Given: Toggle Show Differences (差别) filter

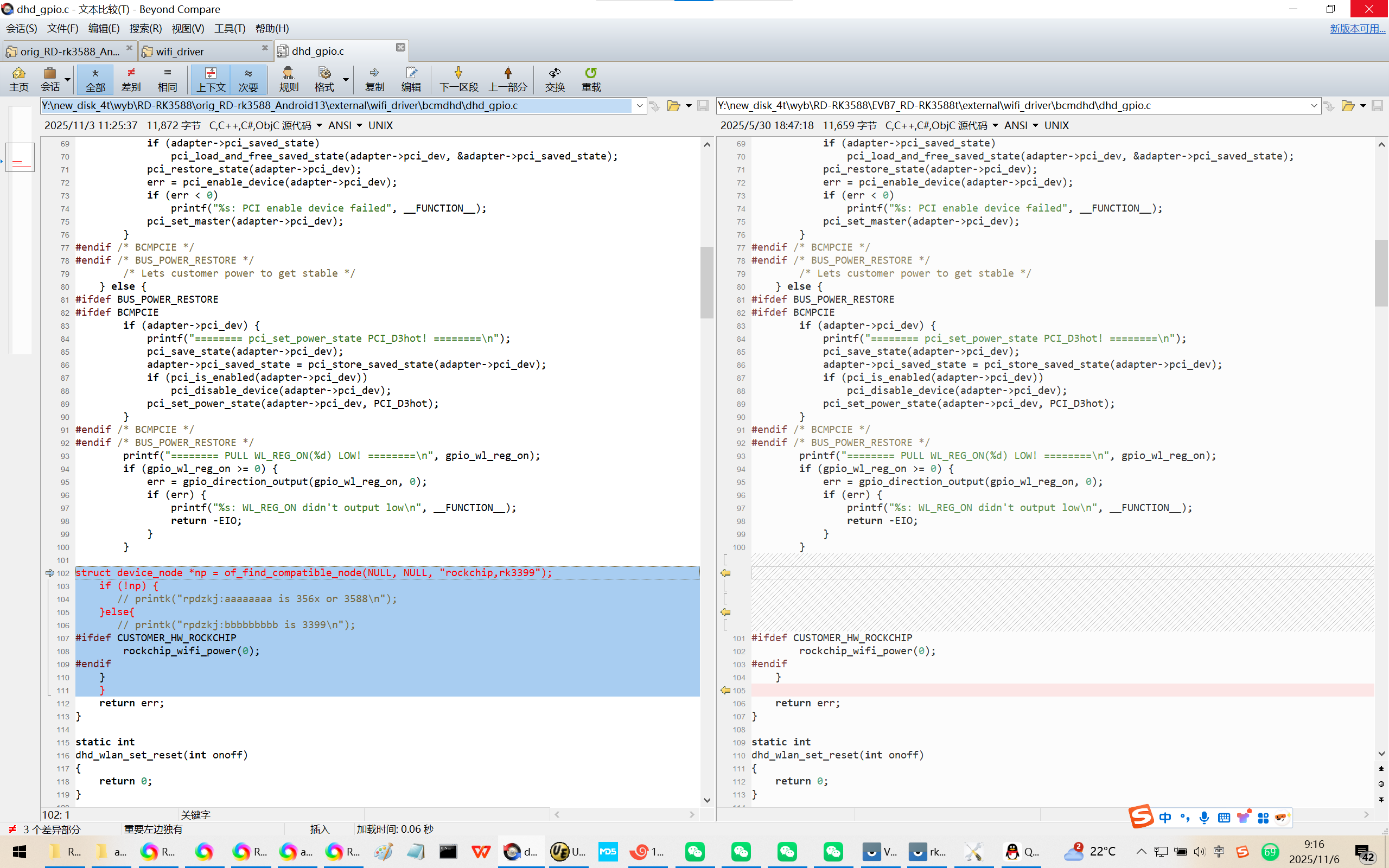Looking at the screenshot, I should (x=131, y=79).
